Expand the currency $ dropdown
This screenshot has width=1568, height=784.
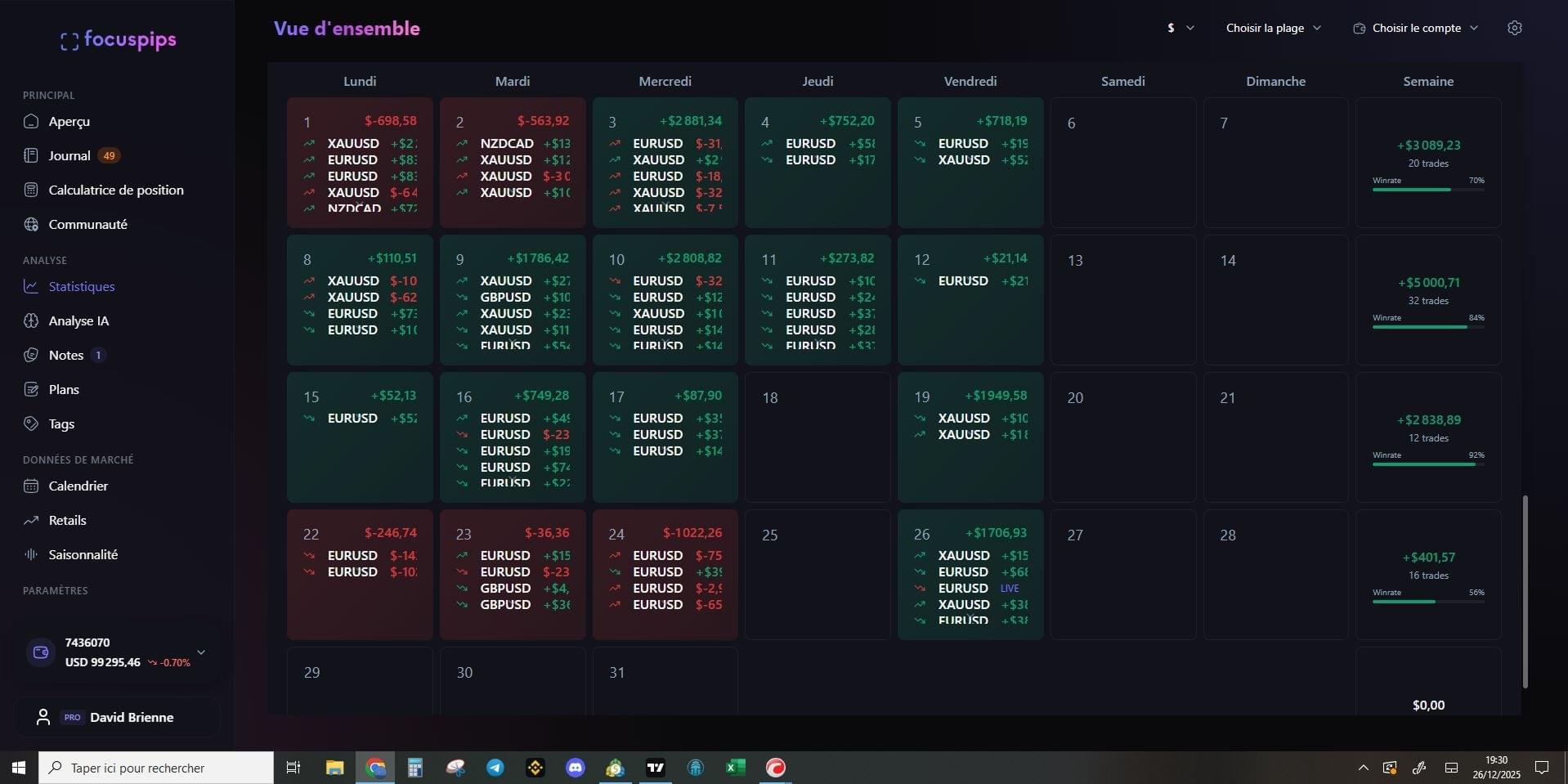pyautogui.click(x=1180, y=28)
